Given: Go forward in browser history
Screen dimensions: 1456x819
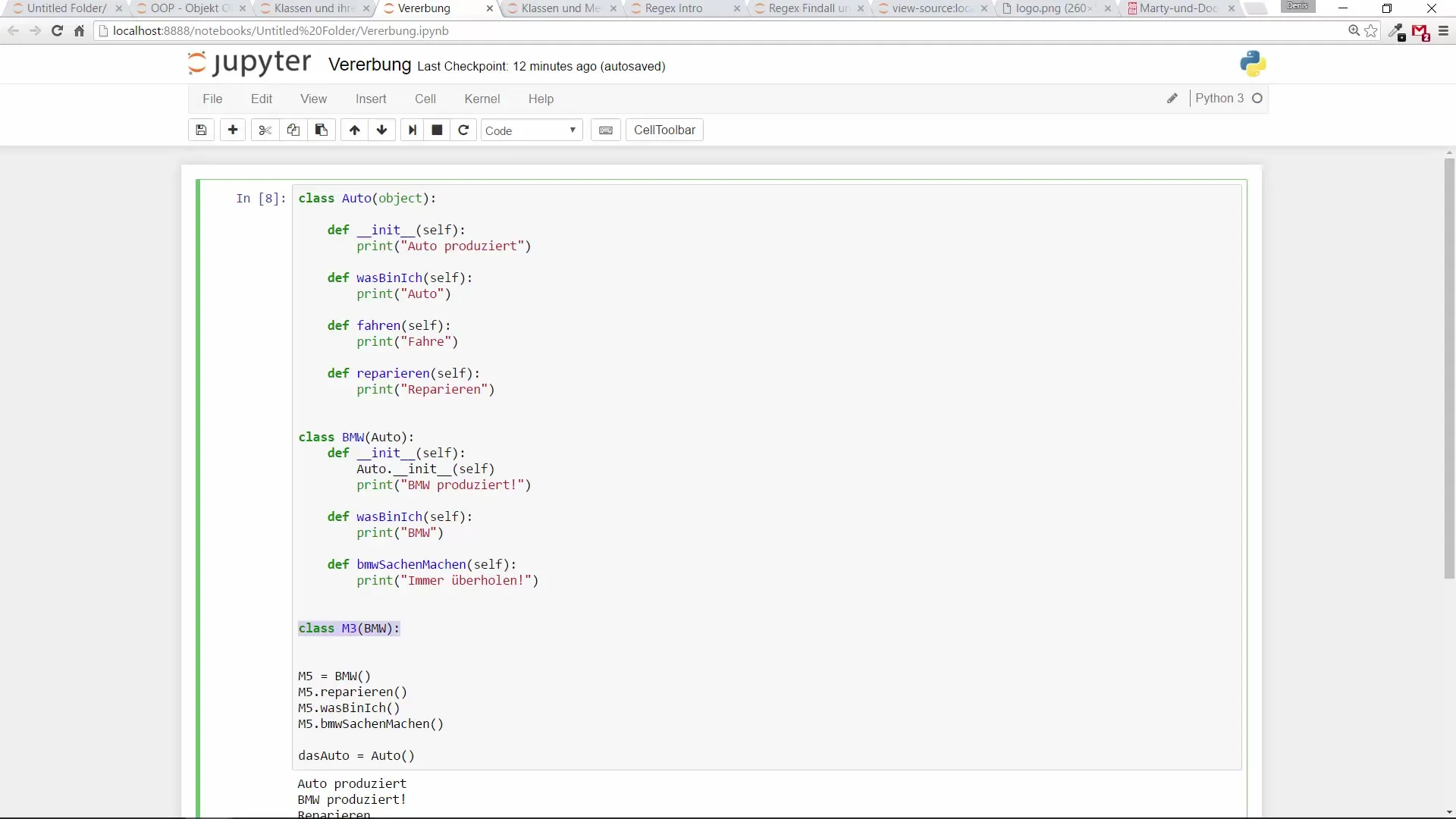Looking at the screenshot, I should (x=35, y=31).
